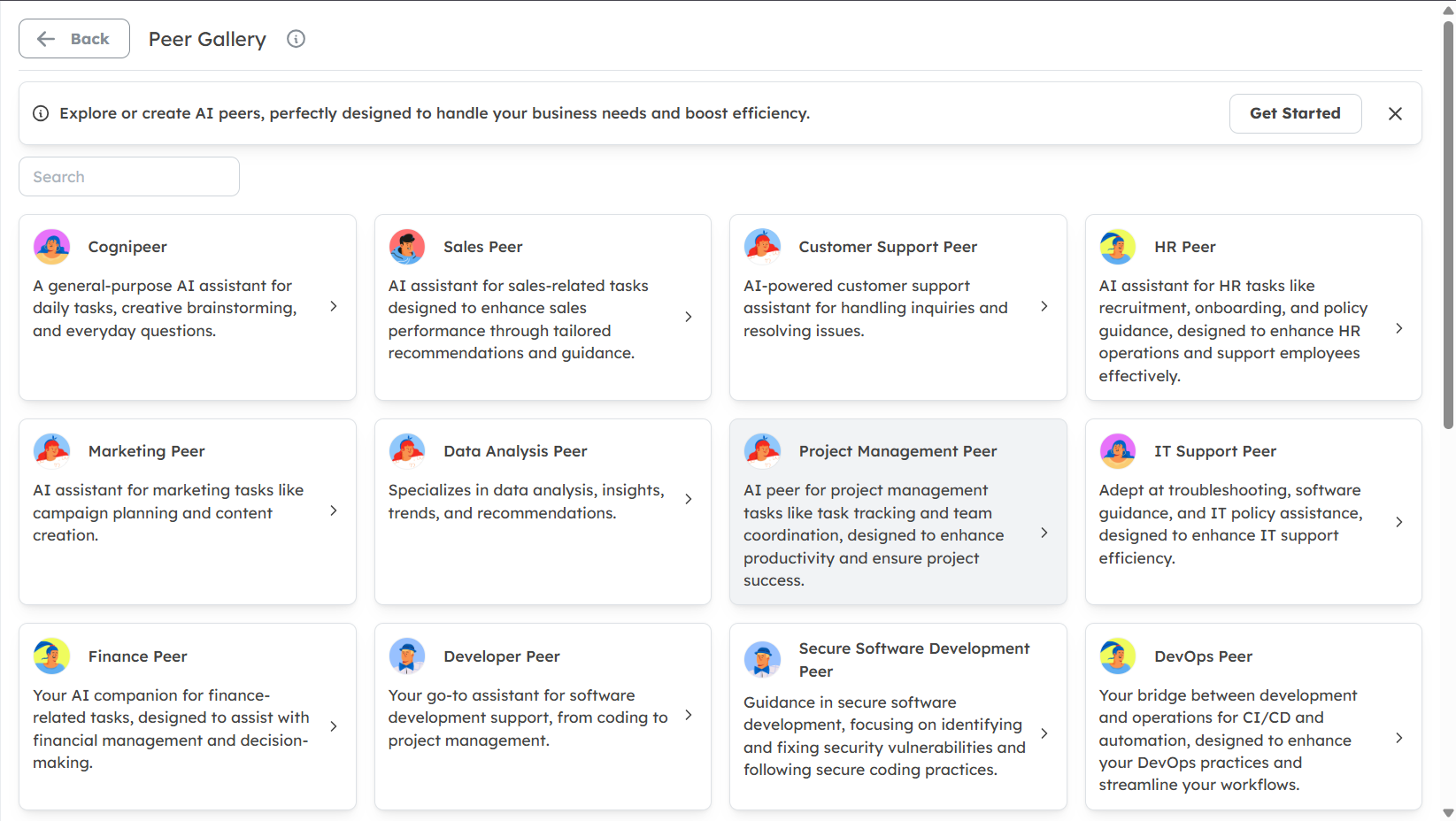The width and height of the screenshot is (1456, 821).
Task: Go back using the Back button
Action: click(x=74, y=39)
